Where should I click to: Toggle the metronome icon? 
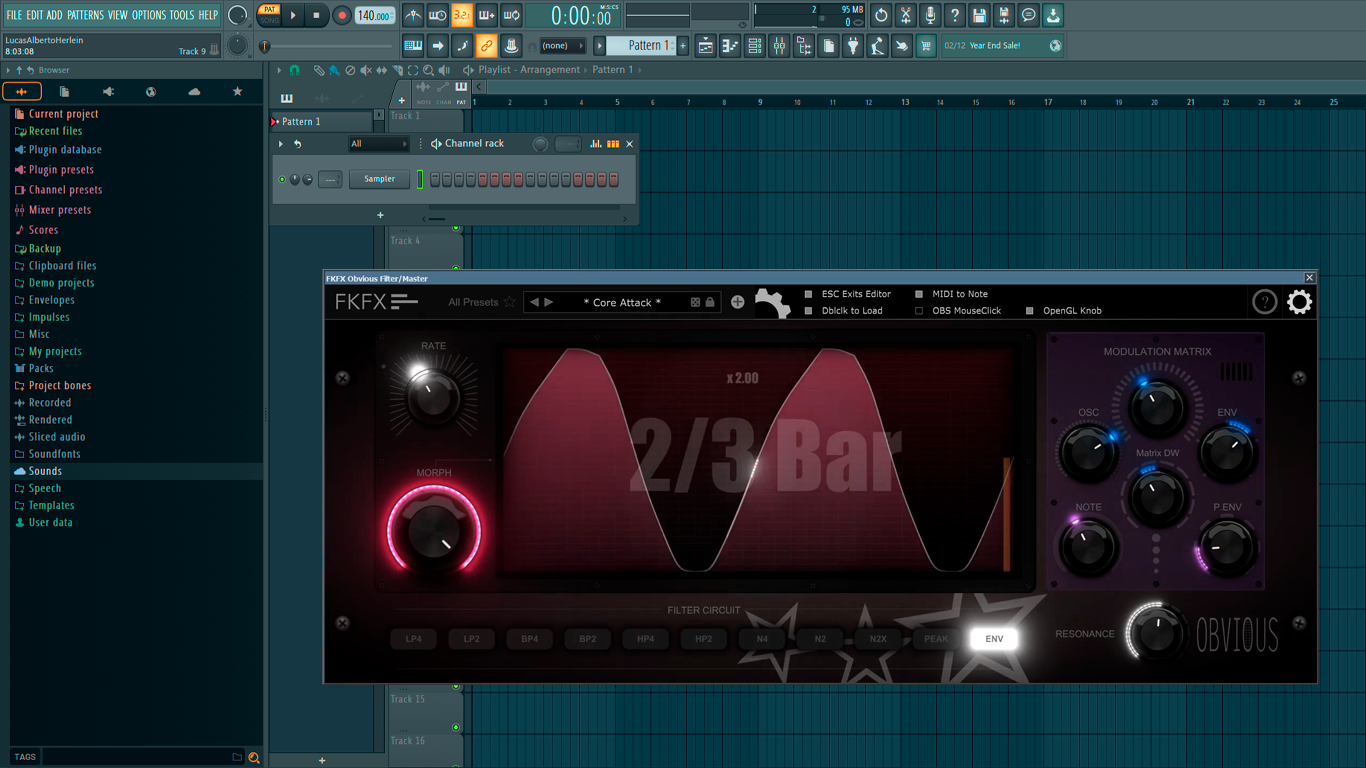413,15
